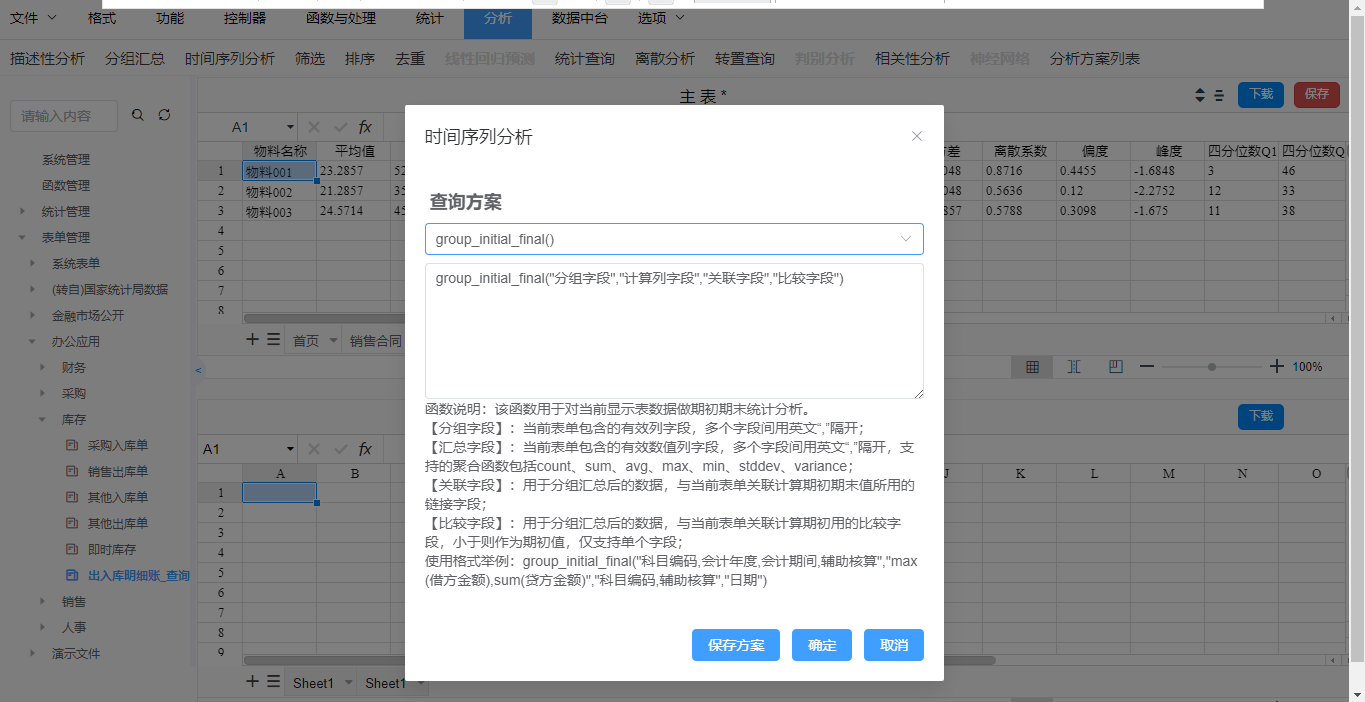Close the 时间序列分析 dialog with X
This screenshot has height=702, width=1365.
[916, 136]
